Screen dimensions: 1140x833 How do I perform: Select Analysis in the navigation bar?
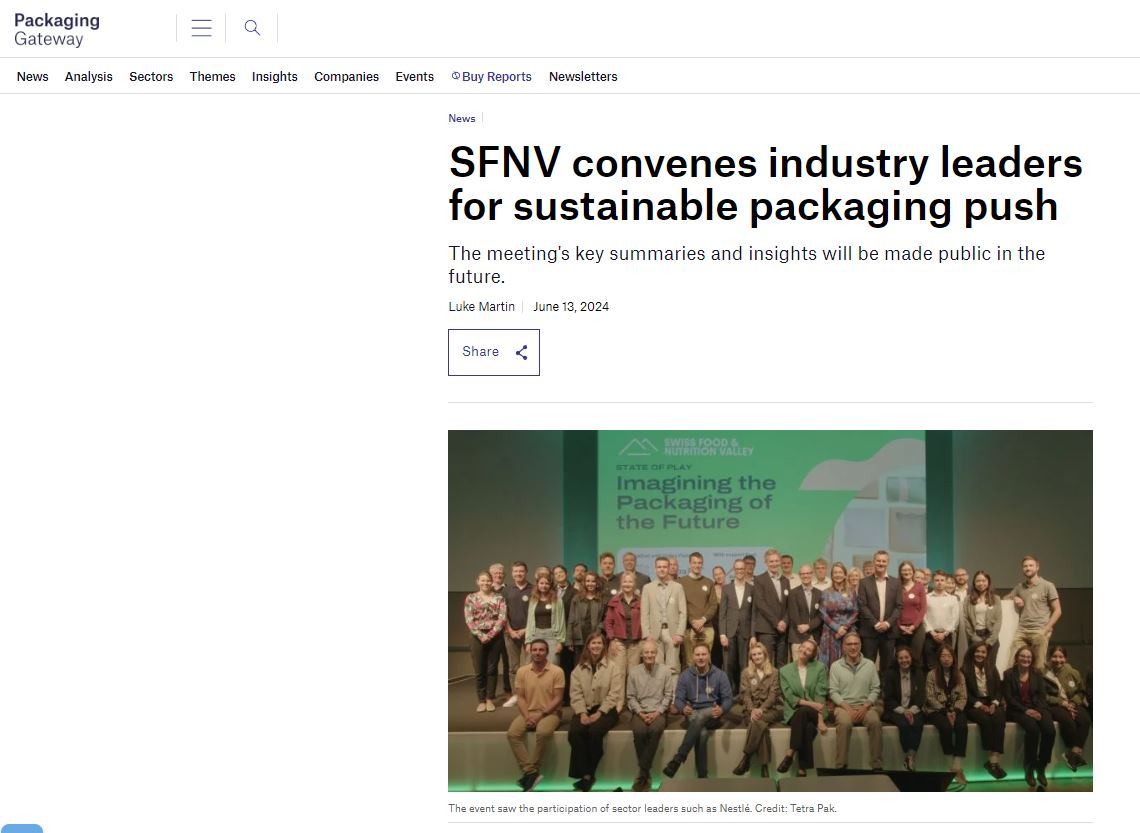click(88, 77)
